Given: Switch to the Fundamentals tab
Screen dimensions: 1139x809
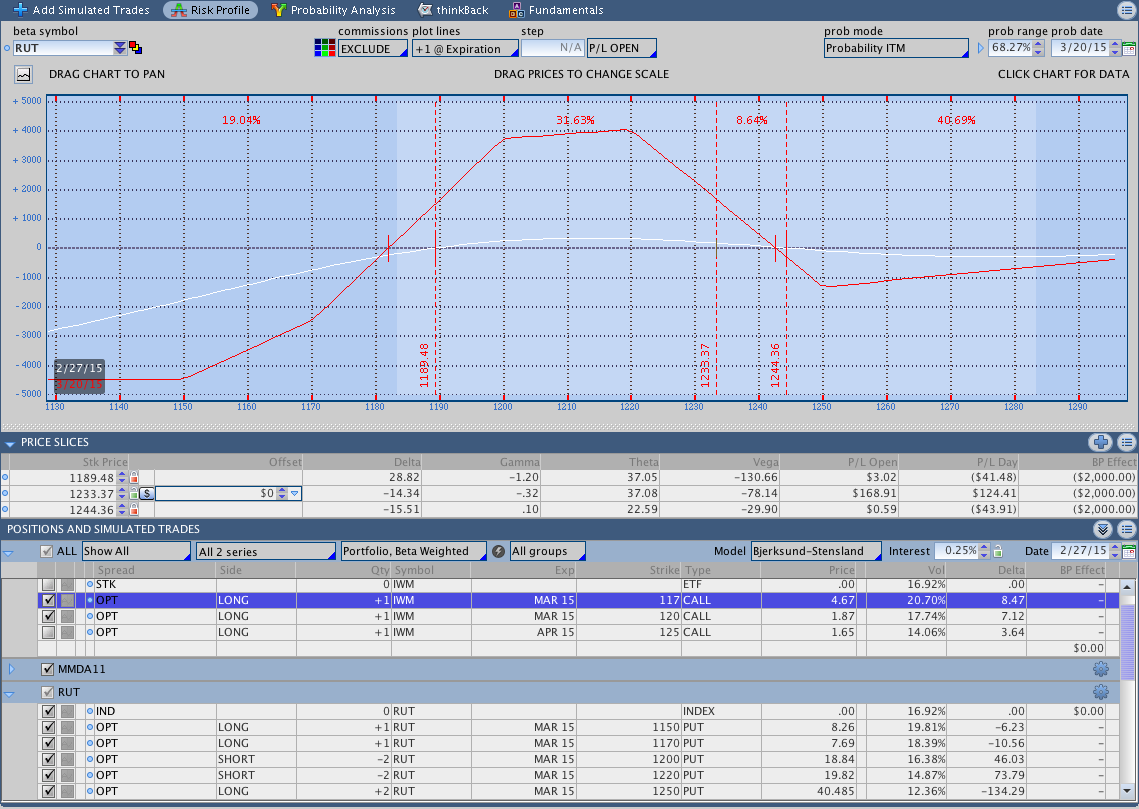Looking at the screenshot, I should pyautogui.click(x=556, y=10).
